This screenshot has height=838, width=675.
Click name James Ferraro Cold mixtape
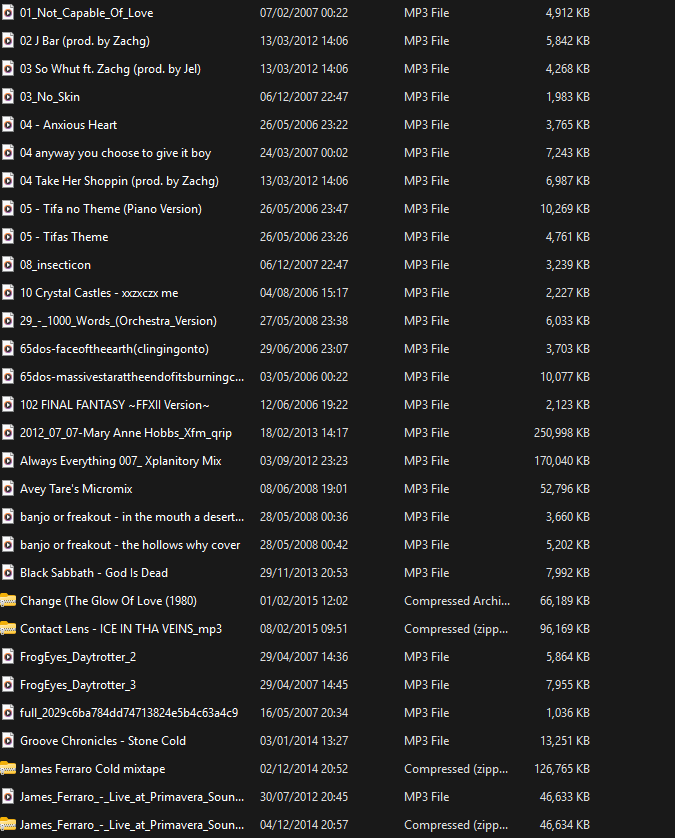click(92, 769)
